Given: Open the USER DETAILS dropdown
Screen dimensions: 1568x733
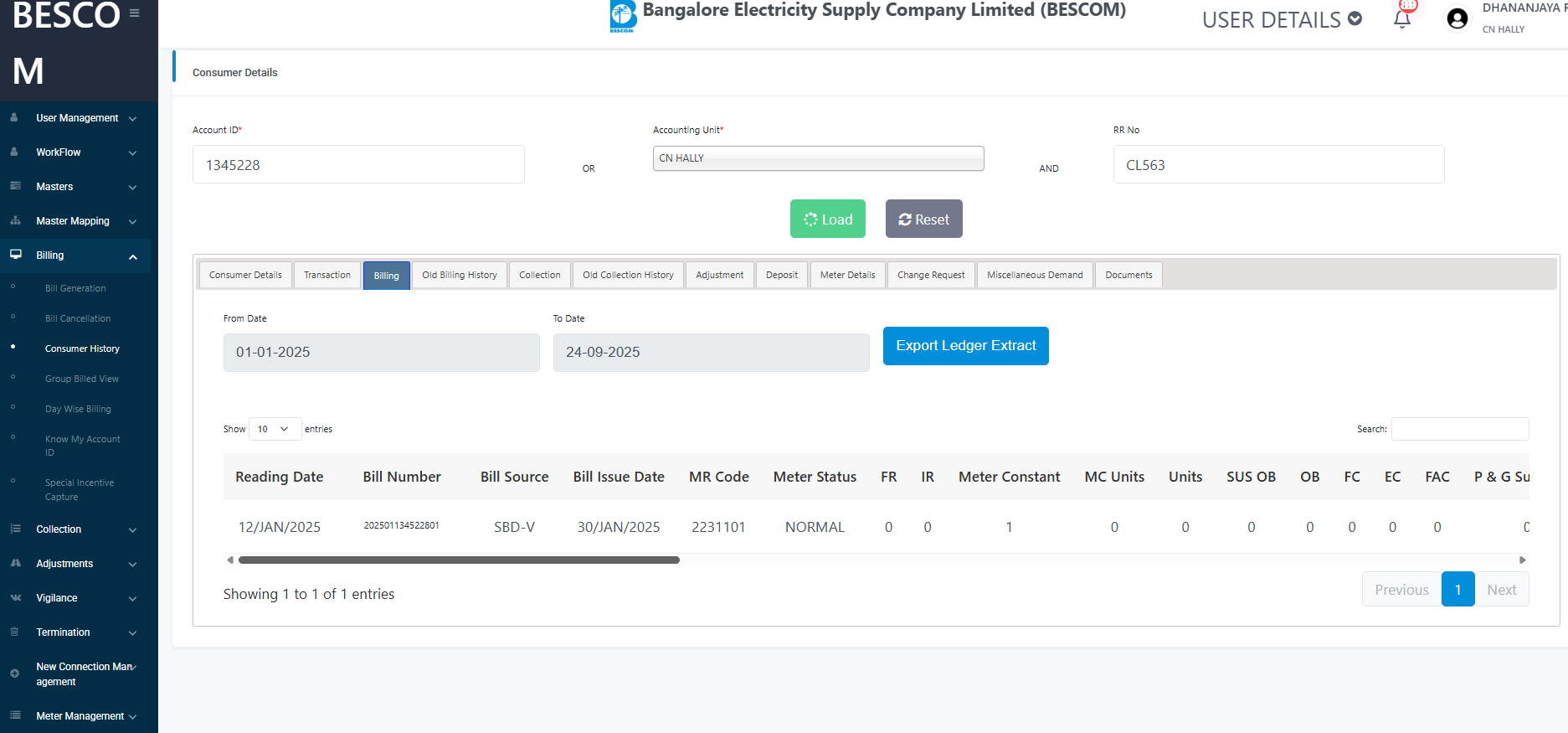Looking at the screenshot, I should pos(1282,19).
